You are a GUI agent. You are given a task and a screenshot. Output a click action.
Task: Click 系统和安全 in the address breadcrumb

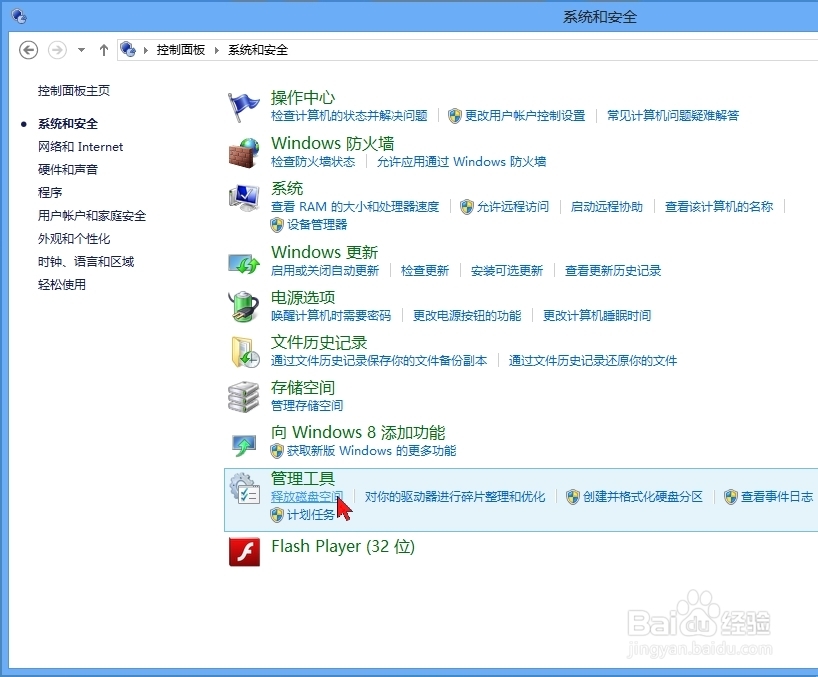pyautogui.click(x=258, y=50)
